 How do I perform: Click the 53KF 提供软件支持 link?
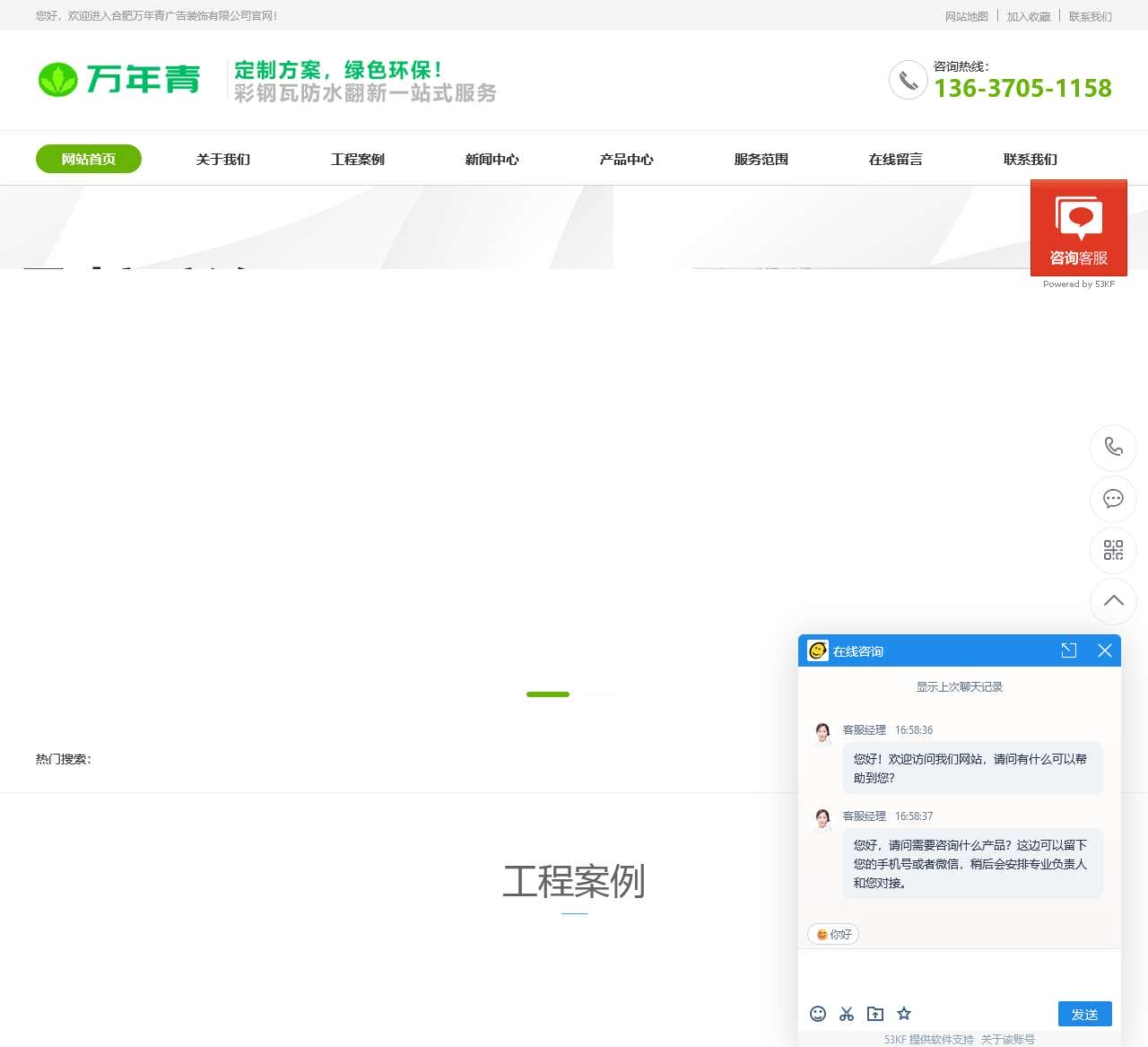[x=929, y=1040]
